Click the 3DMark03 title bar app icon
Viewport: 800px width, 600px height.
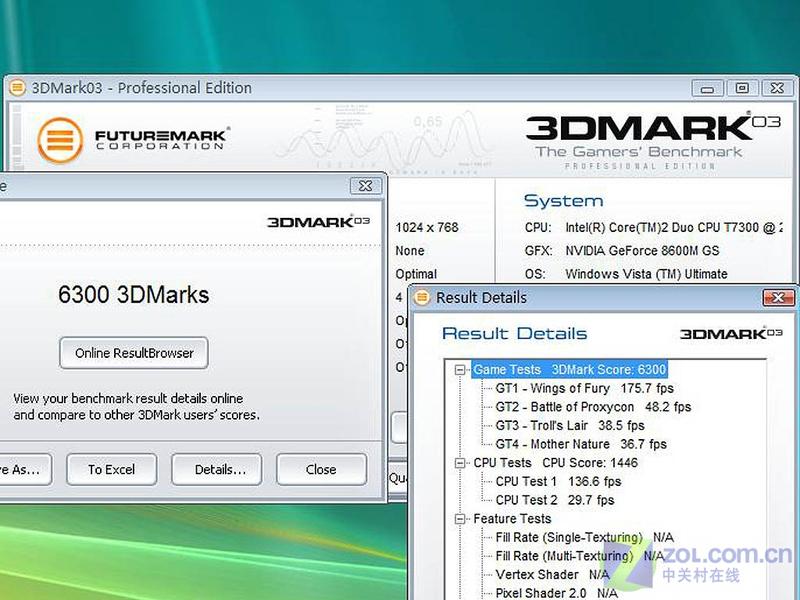click(17, 88)
